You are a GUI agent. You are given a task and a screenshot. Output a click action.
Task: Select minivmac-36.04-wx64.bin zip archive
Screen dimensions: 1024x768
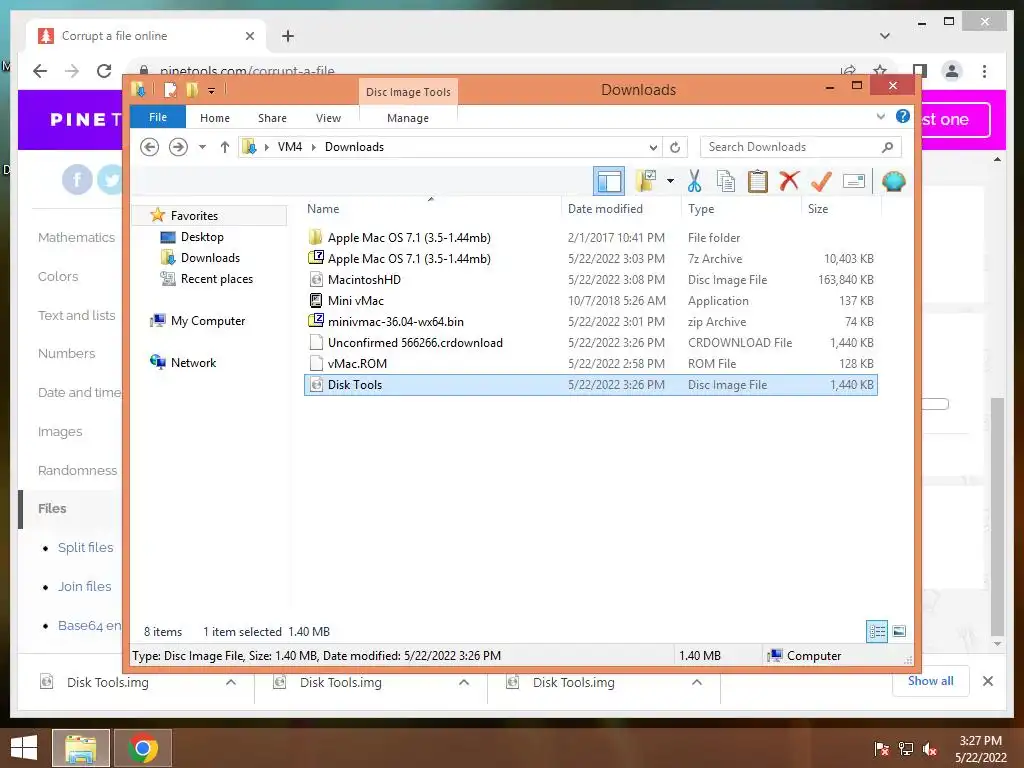(x=590, y=321)
